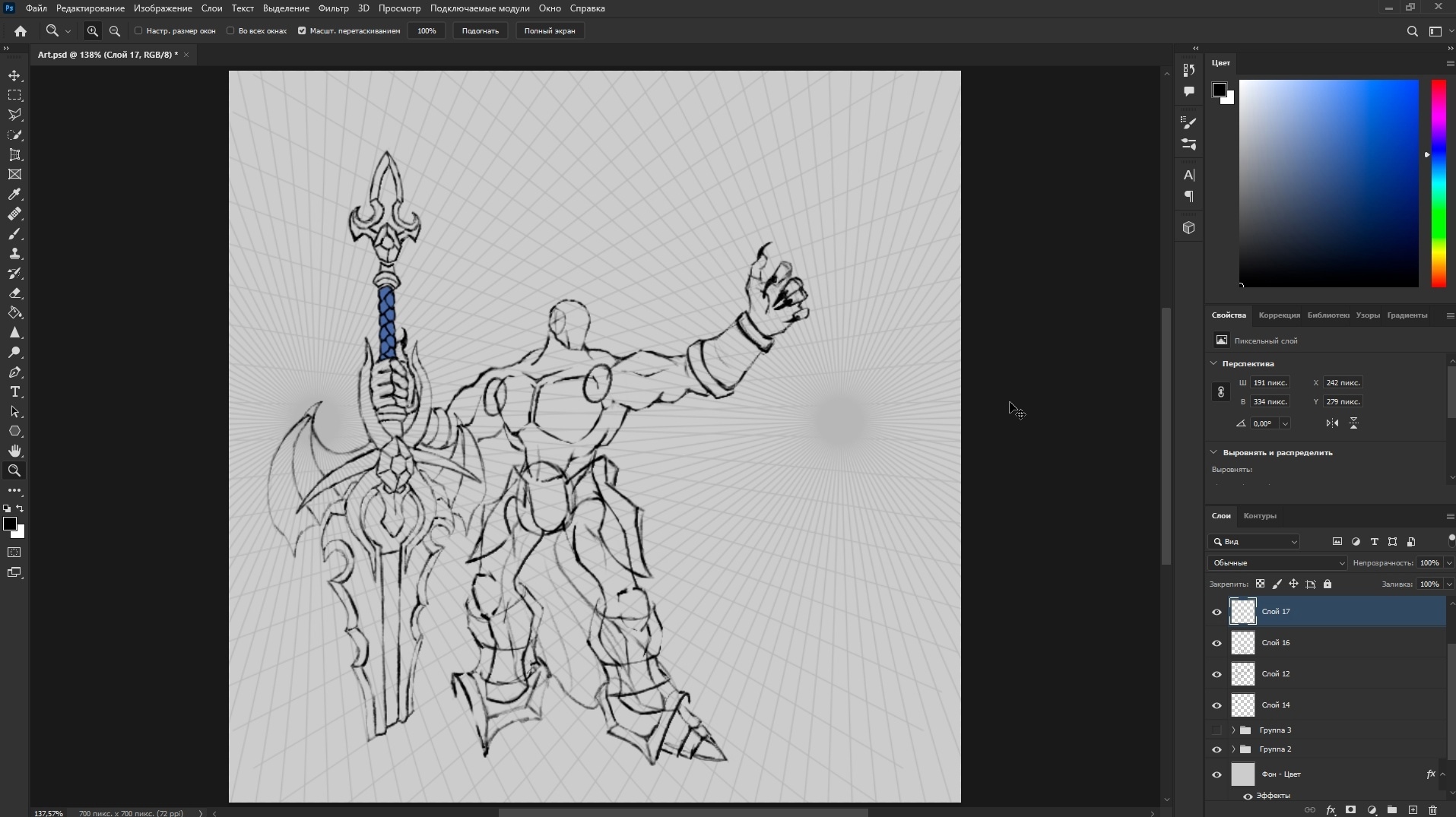
Task: Select the Hand tool
Action: tap(14, 451)
